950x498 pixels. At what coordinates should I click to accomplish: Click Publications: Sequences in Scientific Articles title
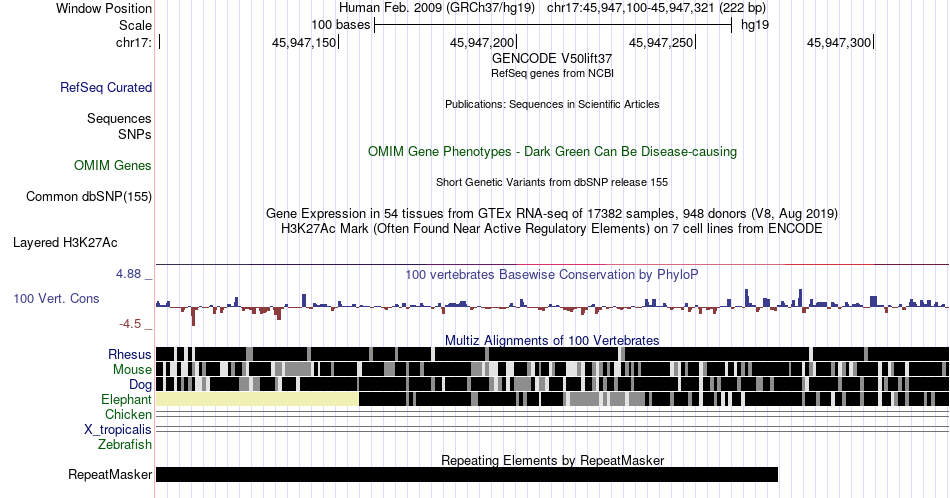click(552, 104)
